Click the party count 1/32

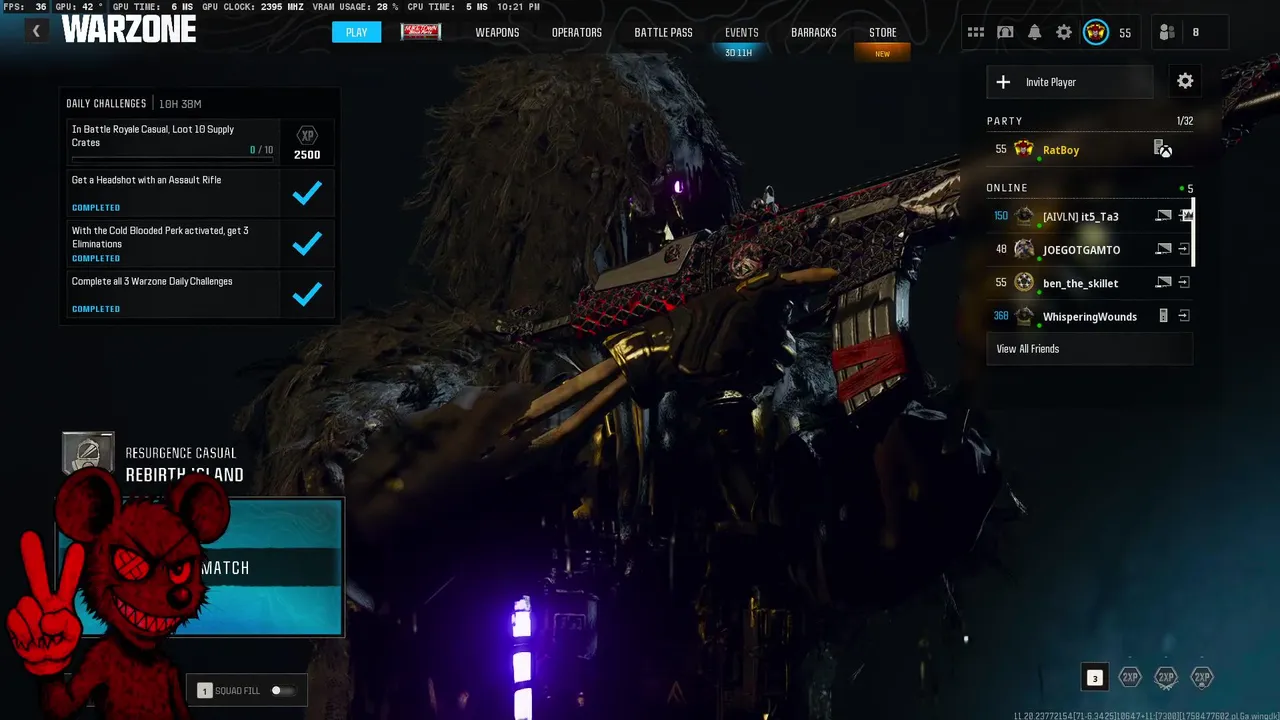pos(1184,121)
